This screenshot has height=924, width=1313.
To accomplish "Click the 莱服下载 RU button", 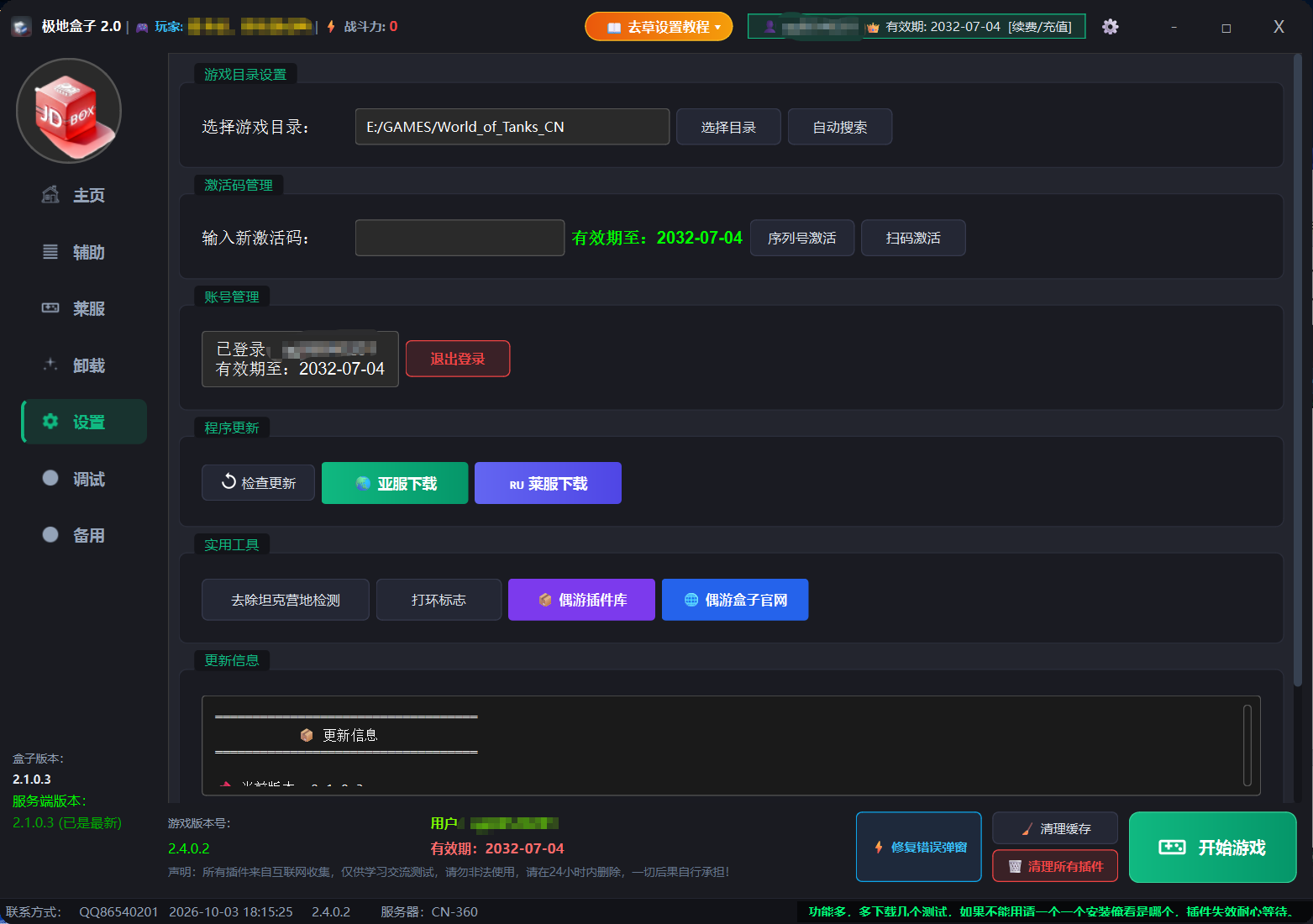I will coord(548,483).
